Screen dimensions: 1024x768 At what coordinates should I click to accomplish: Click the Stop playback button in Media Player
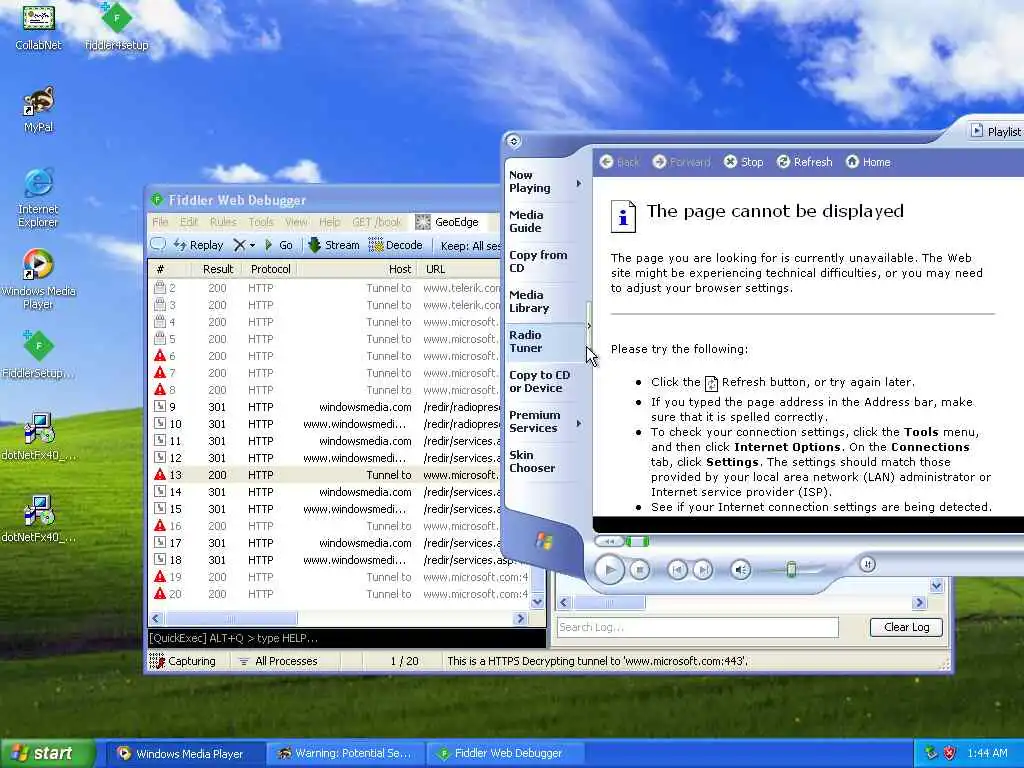coord(640,570)
